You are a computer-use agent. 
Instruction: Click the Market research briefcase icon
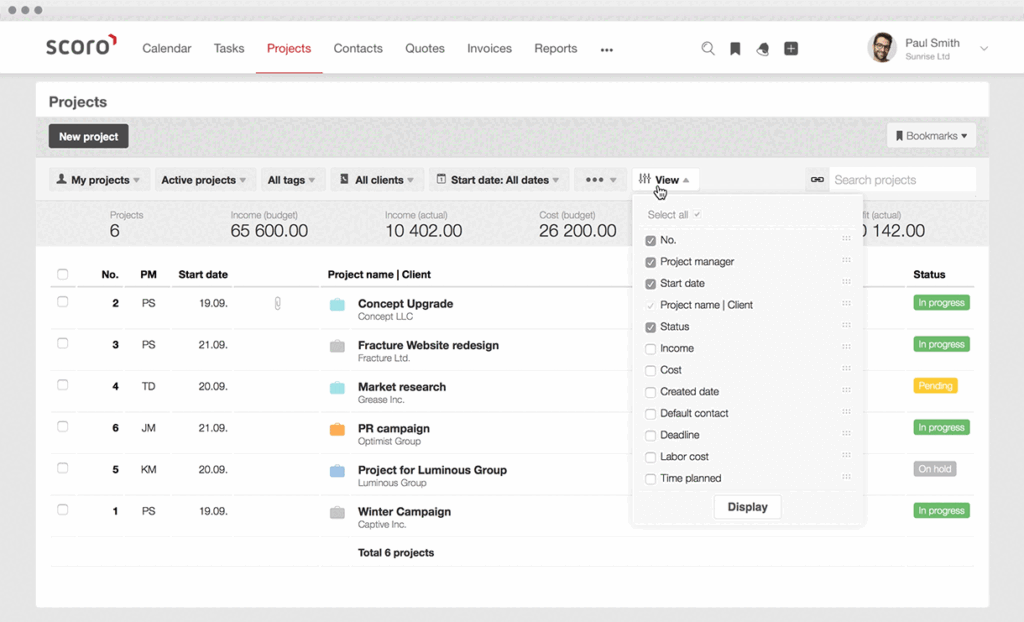tap(337, 387)
